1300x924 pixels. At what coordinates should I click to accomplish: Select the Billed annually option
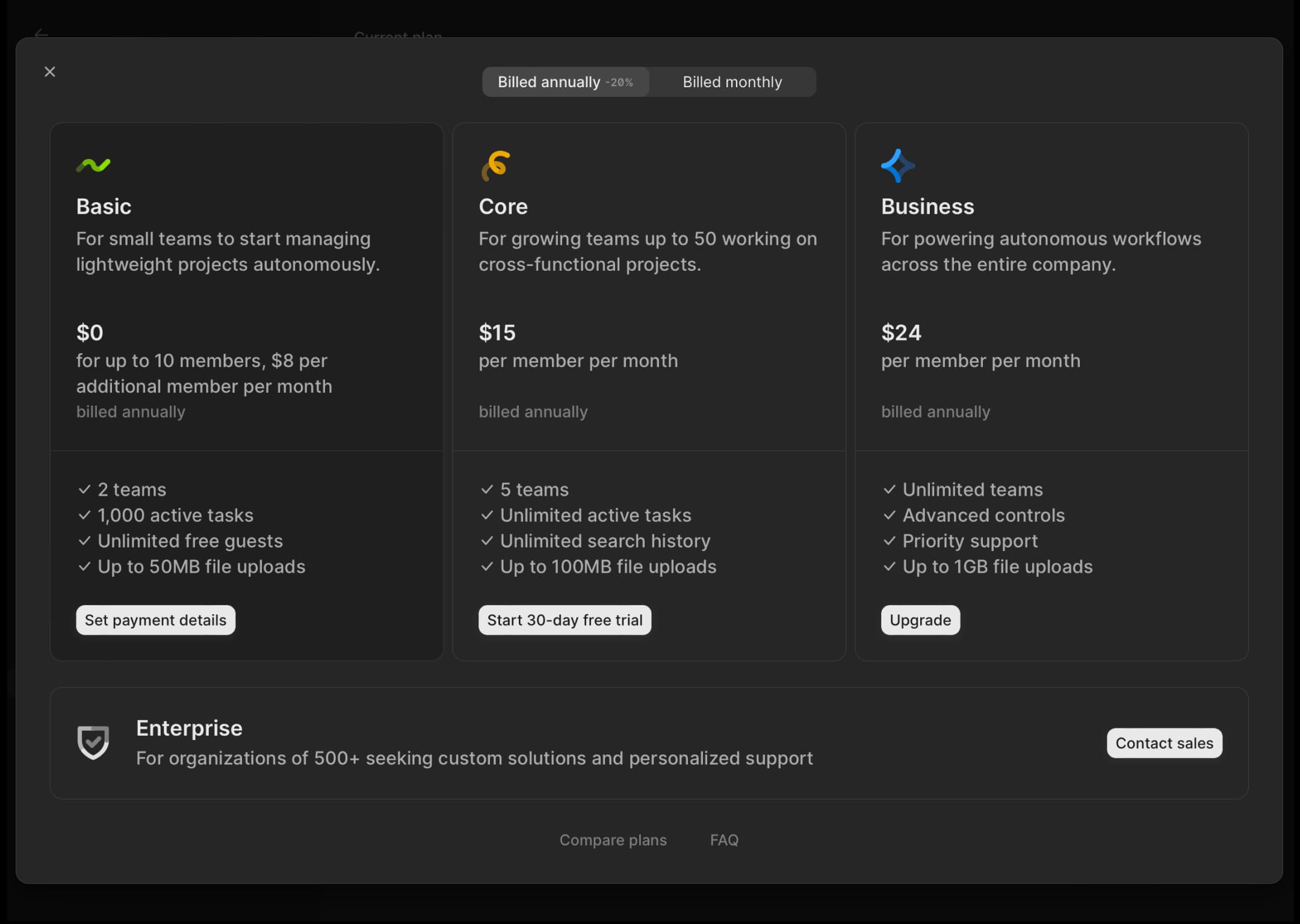click(565, 82)
